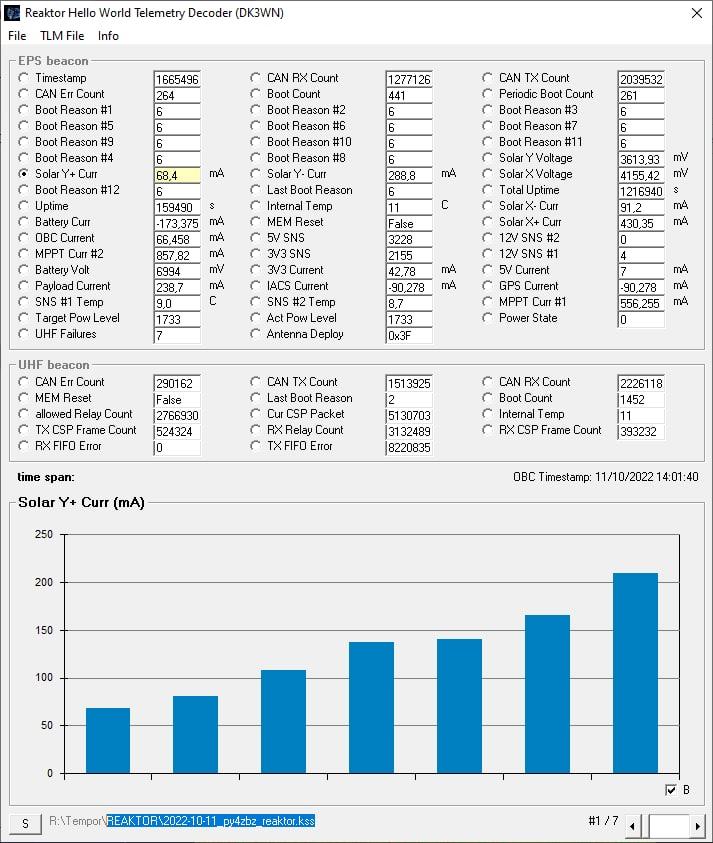
Task: Click the TX FIFO Error value 8220835
Action: pos(409,447)
